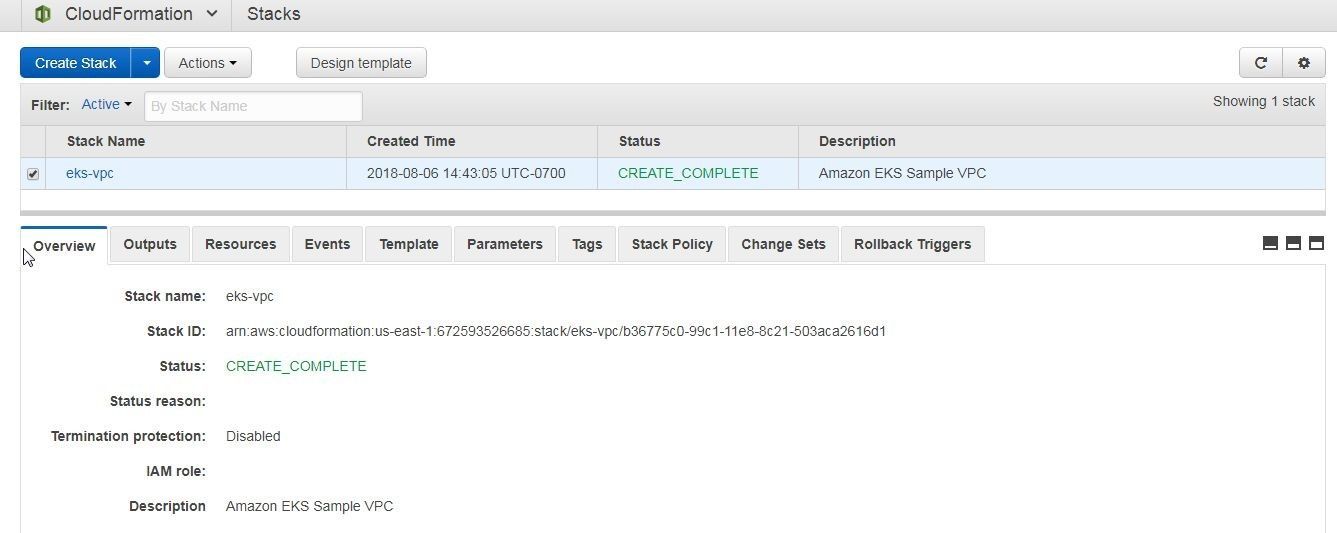Image resolution: width=1337 pixels, height=533 pixels.
Task: Click the CloudFormation service logo icon
Action: pos(42,14)
